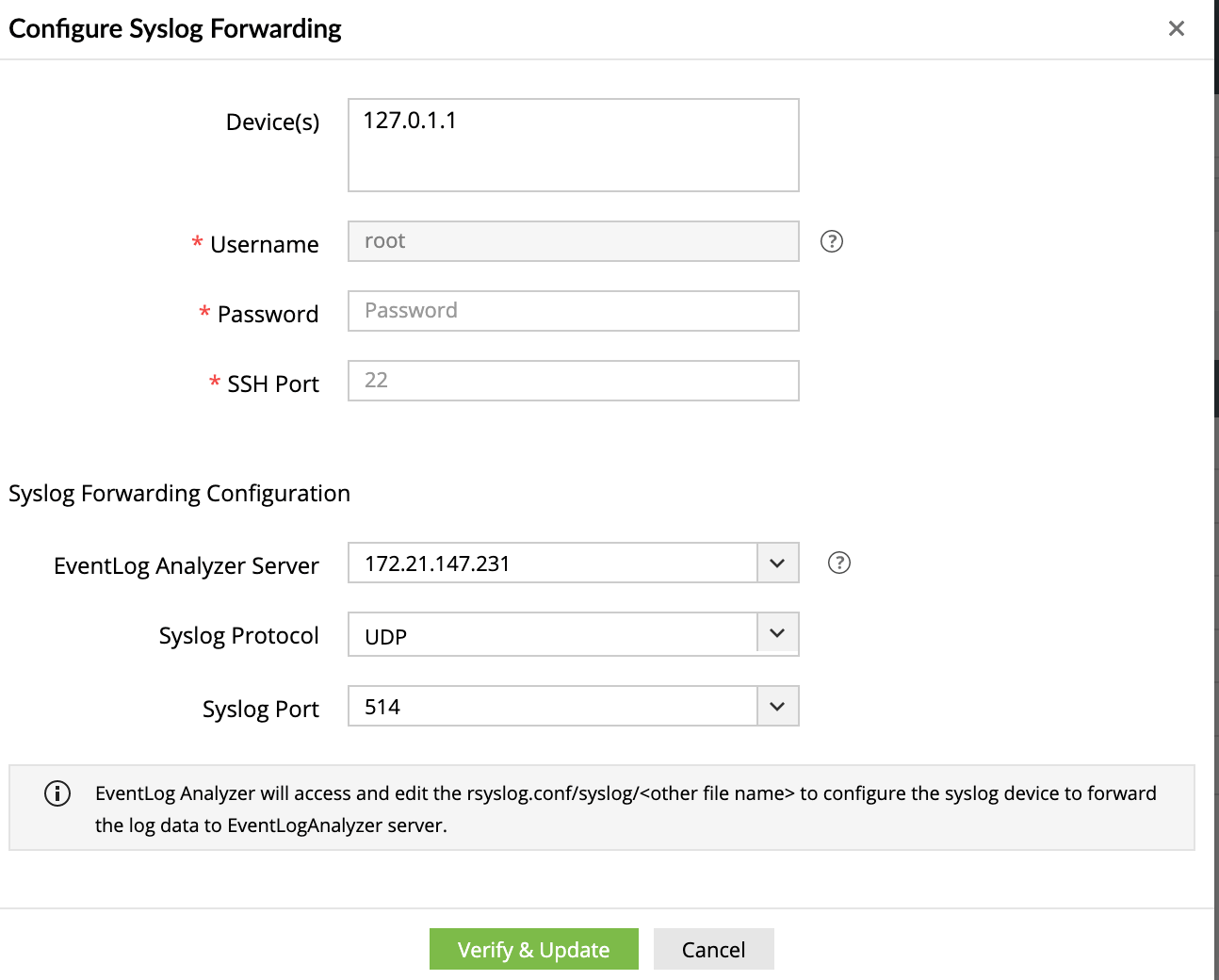
Task: Open the Syslog Protocol dropdown arrow
Action: (x=777, y=633)
